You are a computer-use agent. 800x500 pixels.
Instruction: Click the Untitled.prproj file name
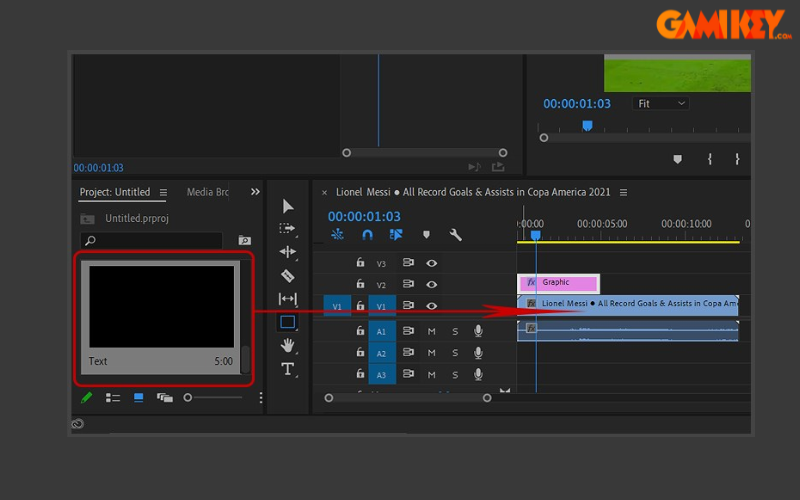point(137,218)
